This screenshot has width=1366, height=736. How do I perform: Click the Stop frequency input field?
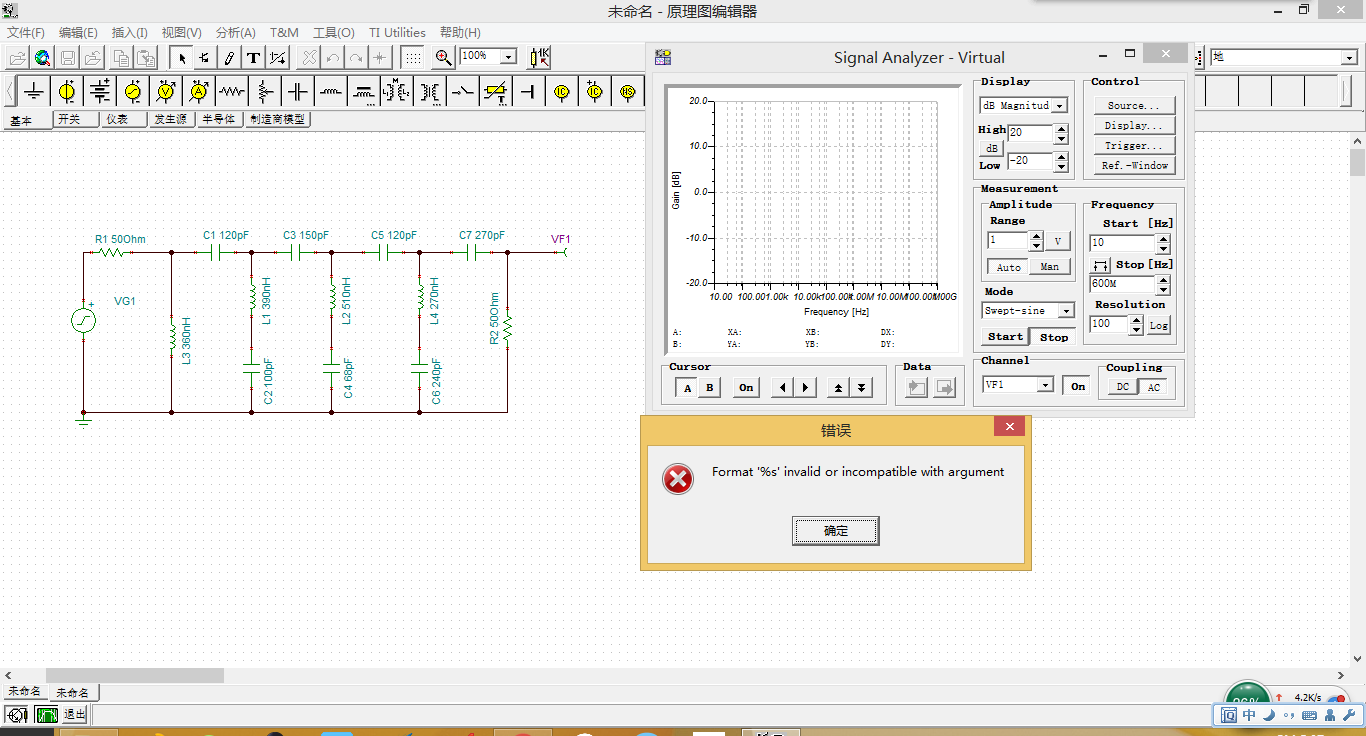click(x=1122, y=284)
